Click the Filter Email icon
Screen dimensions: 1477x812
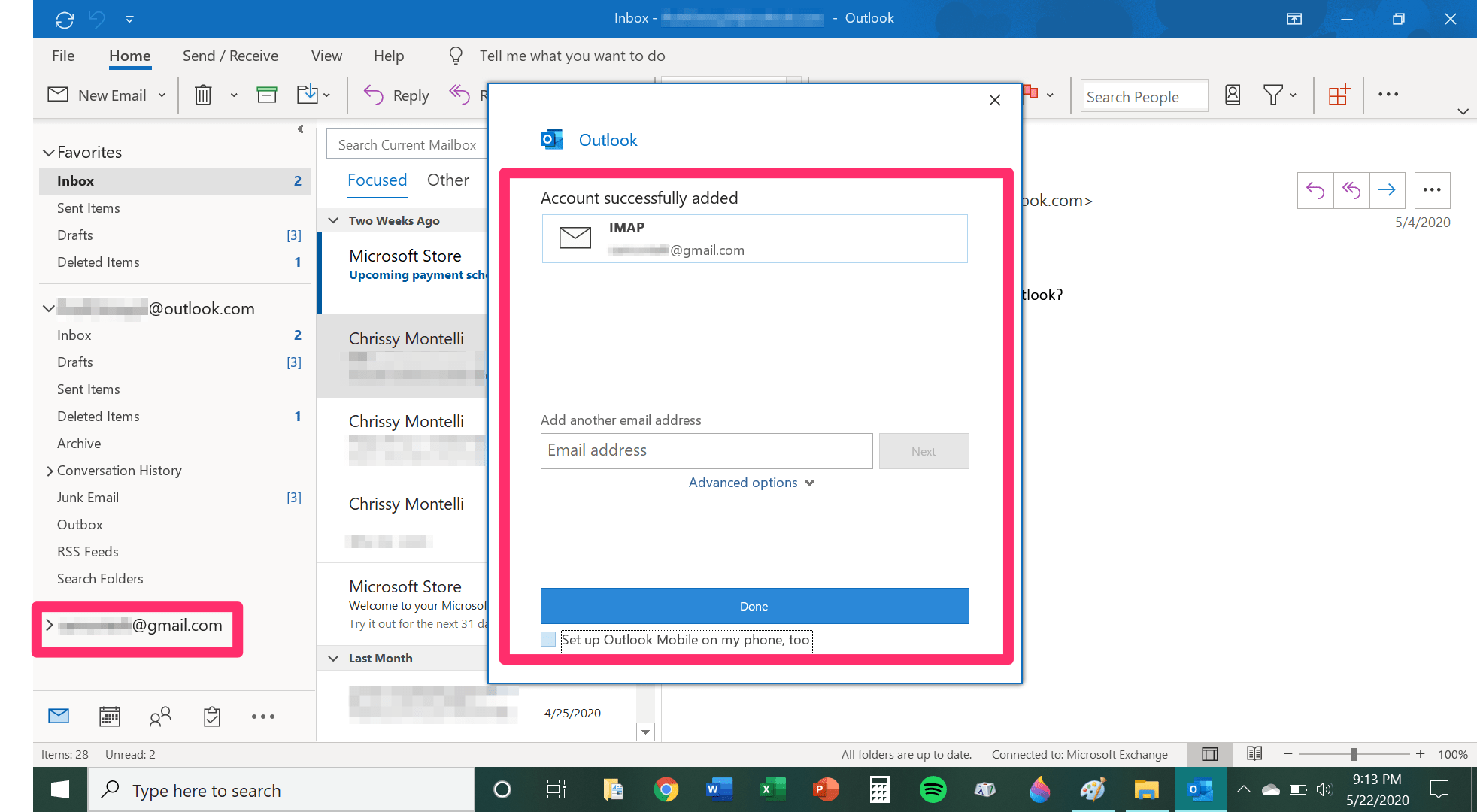(x=1275, y=95)
